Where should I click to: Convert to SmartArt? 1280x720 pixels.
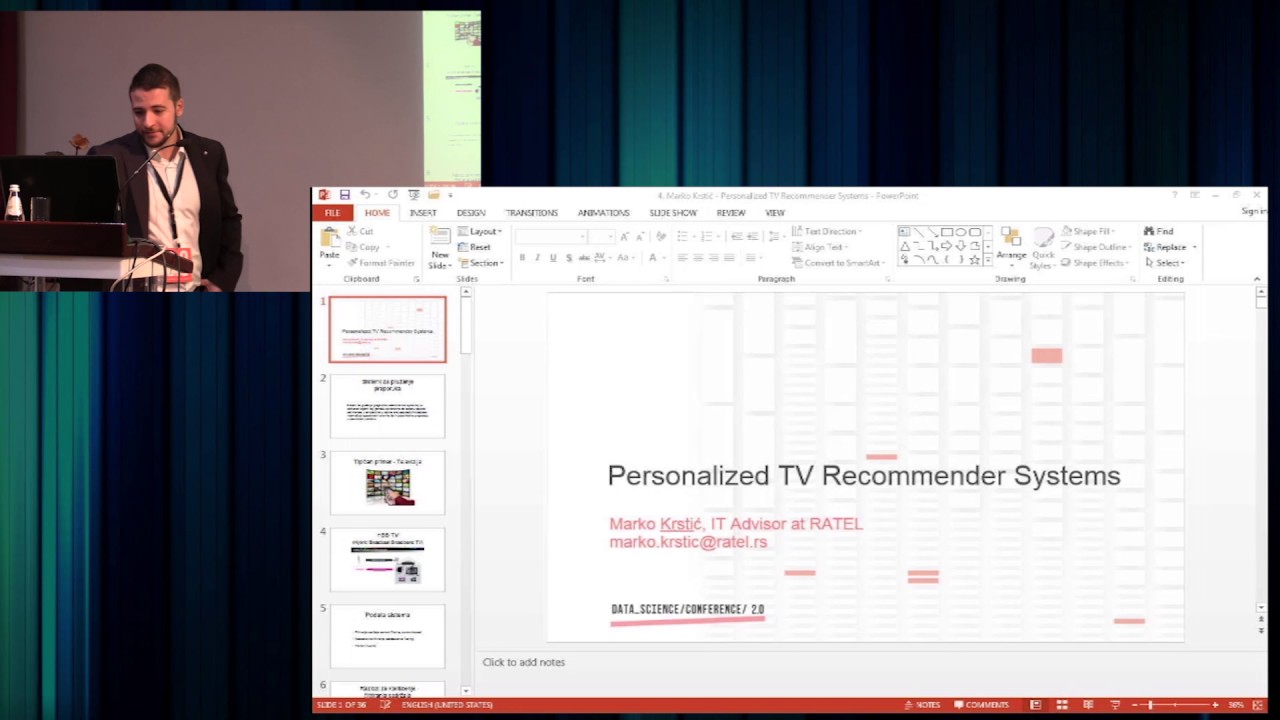837,263
